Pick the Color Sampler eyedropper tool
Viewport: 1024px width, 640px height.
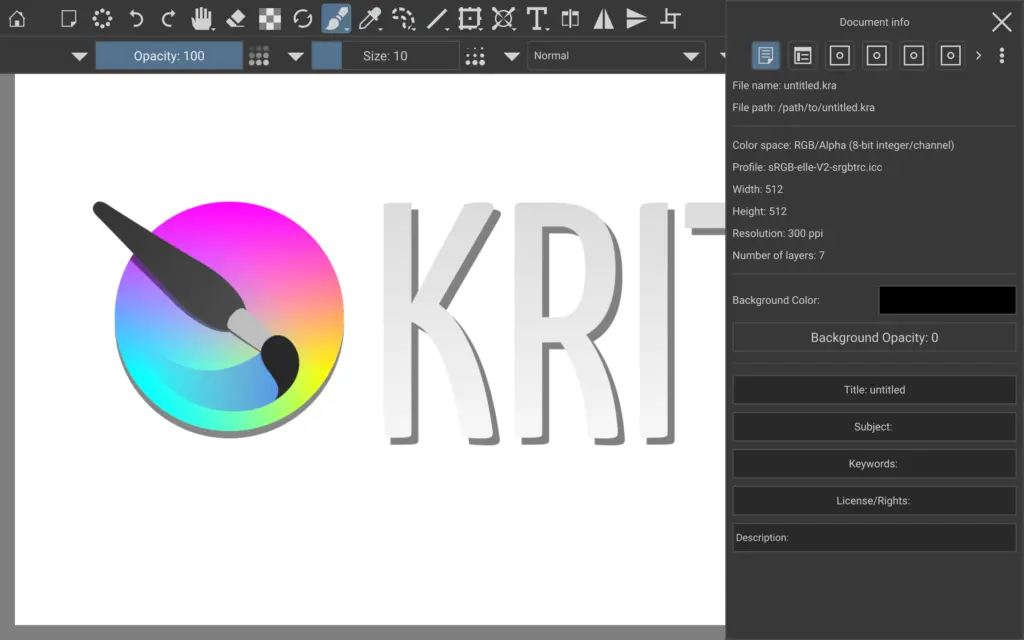(370, 19)
